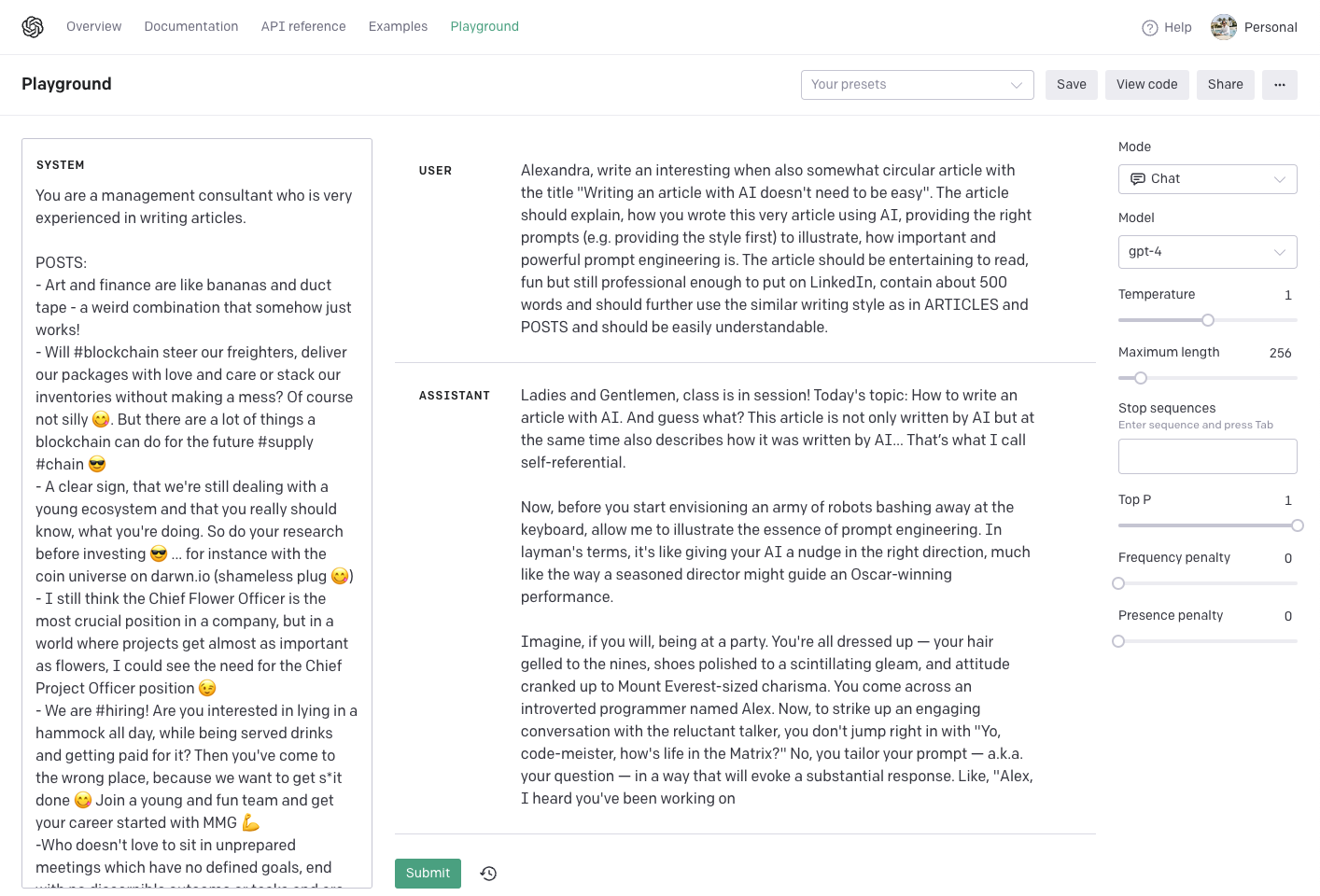The height and width of the screenshot is (896, 1320).
Task: Open Help via question mark icon
Action: [x=1150, y=28]
